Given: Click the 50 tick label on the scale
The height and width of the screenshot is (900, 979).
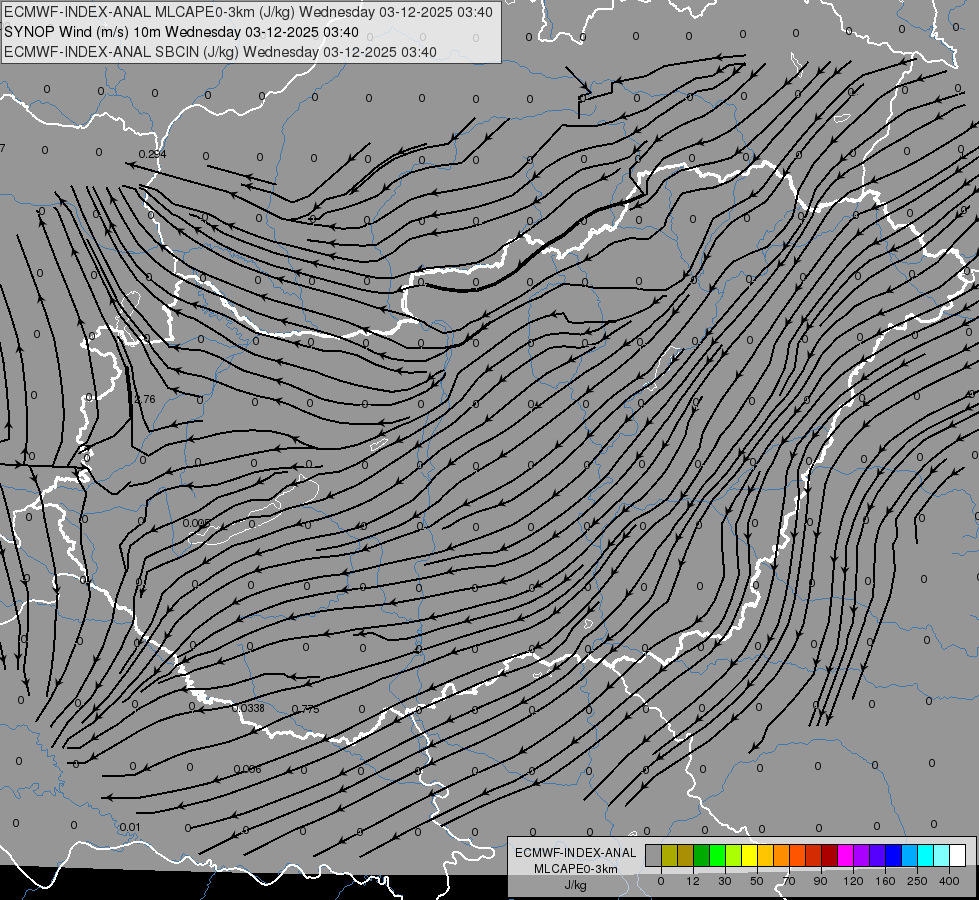Looking at the screenshot, I should (757, 881).
